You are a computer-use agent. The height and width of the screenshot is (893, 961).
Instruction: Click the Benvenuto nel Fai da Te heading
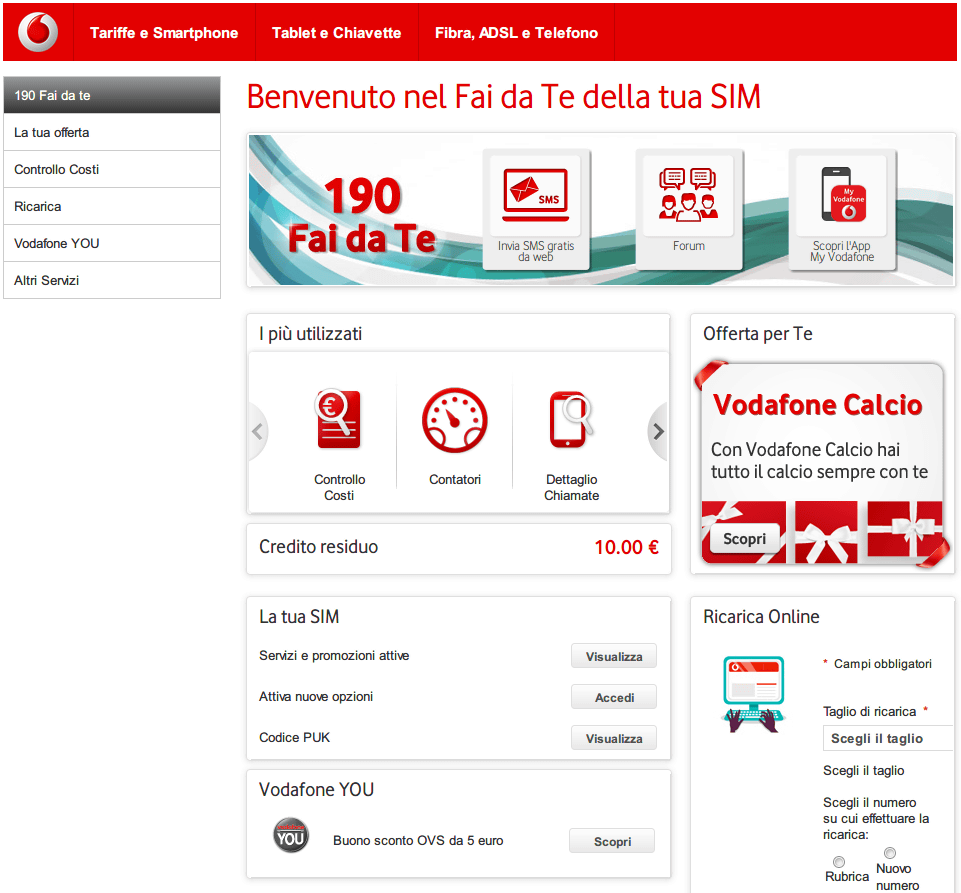click(504, 97)
